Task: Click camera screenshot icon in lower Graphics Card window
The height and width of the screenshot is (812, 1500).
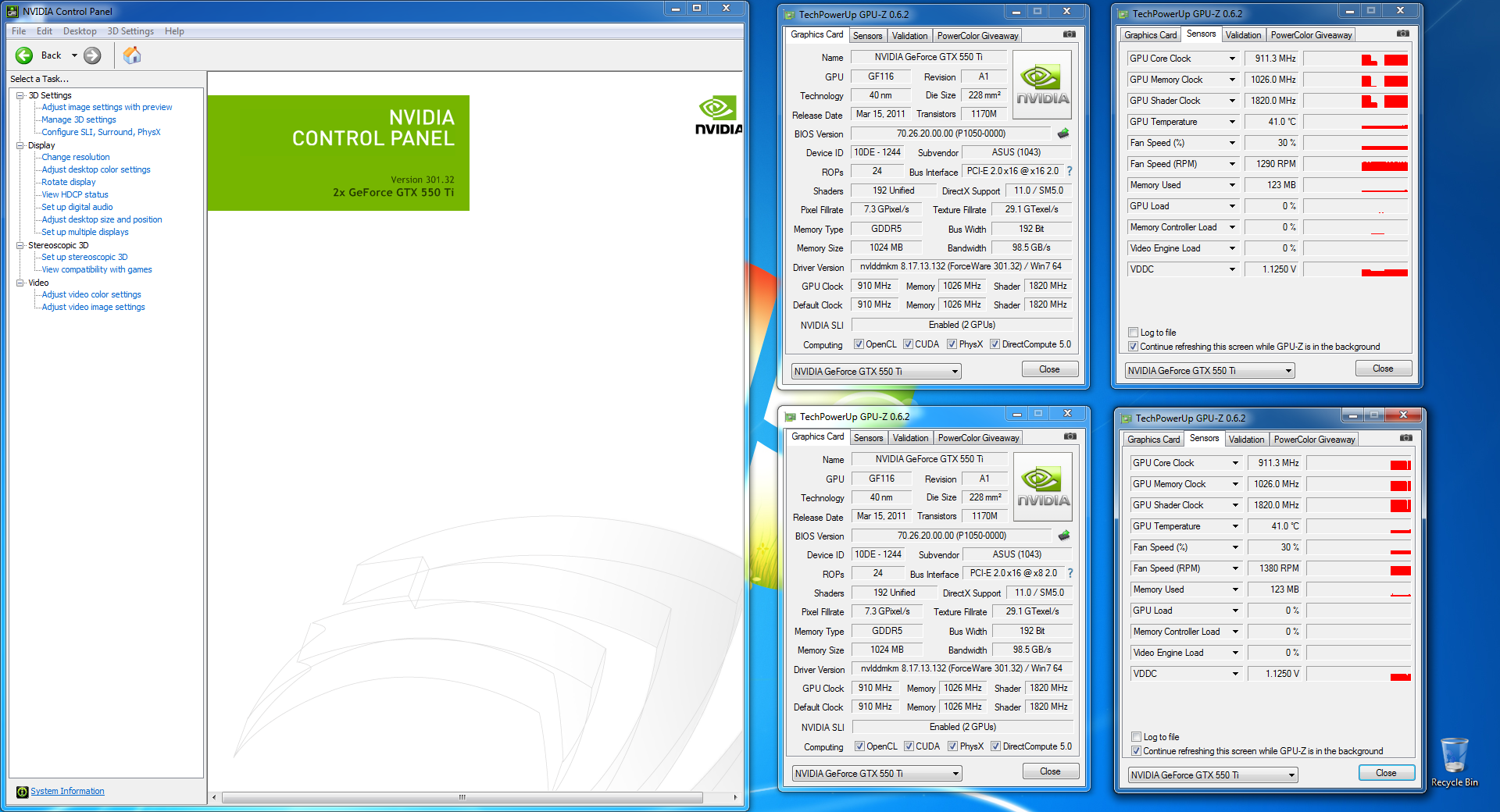Action: pyautogui.click(x=1070, y=436)
